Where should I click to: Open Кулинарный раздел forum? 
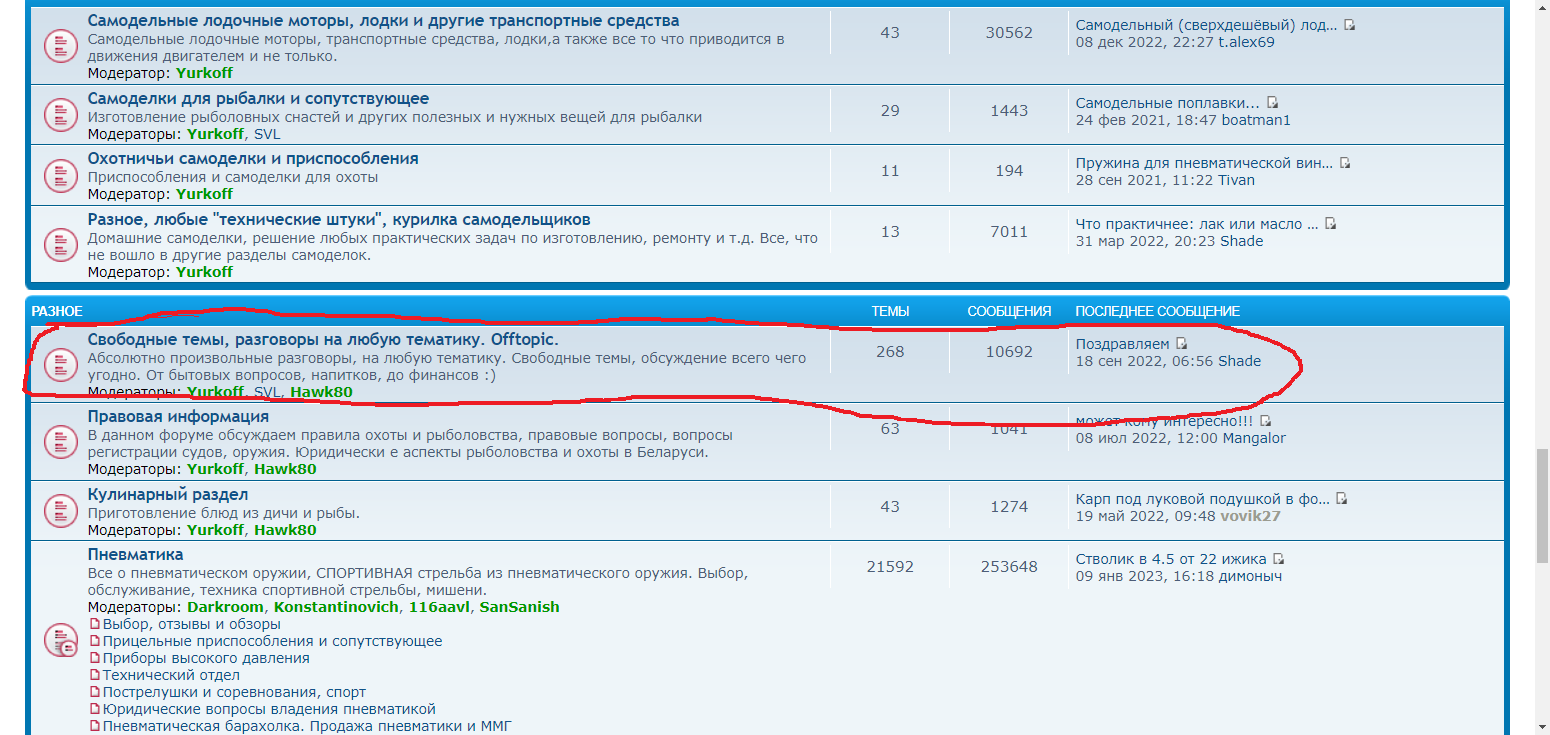168,494
